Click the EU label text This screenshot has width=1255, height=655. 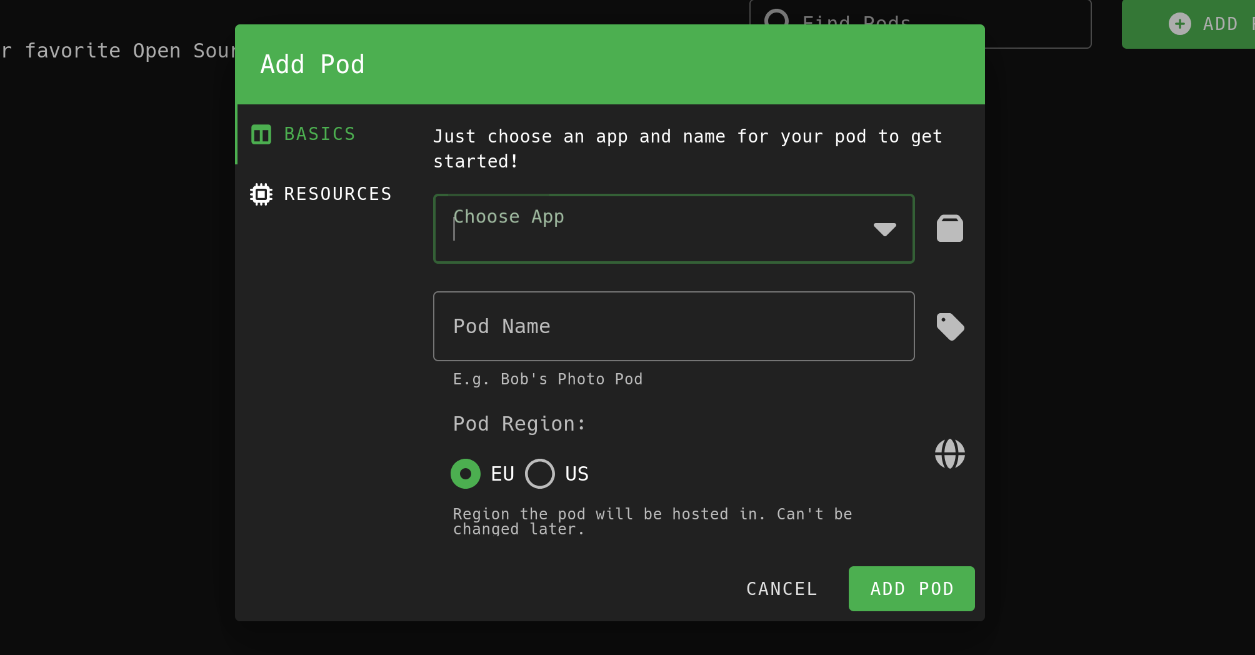tap(502, 474)
